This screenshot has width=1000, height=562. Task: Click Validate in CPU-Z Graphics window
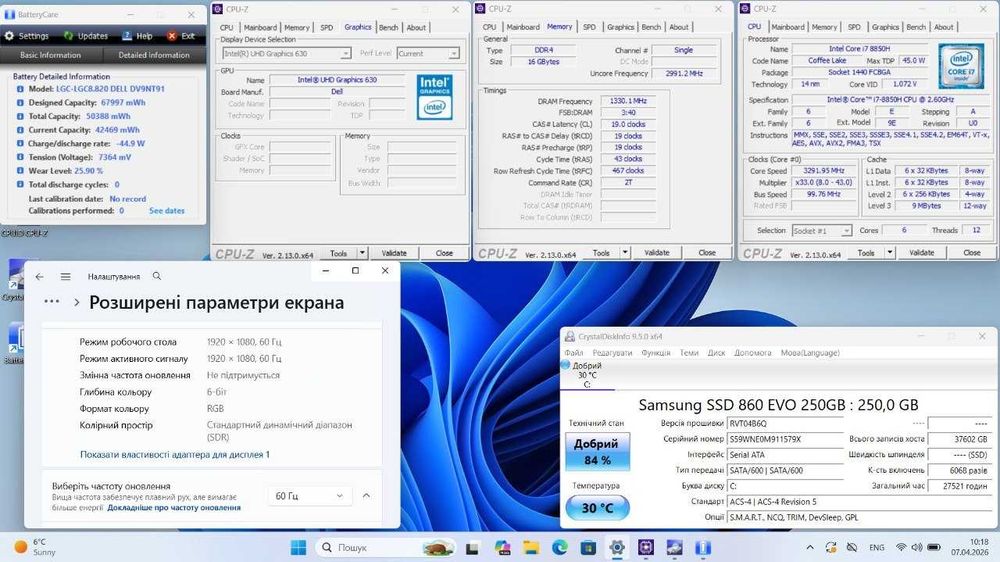coord(393,253)
